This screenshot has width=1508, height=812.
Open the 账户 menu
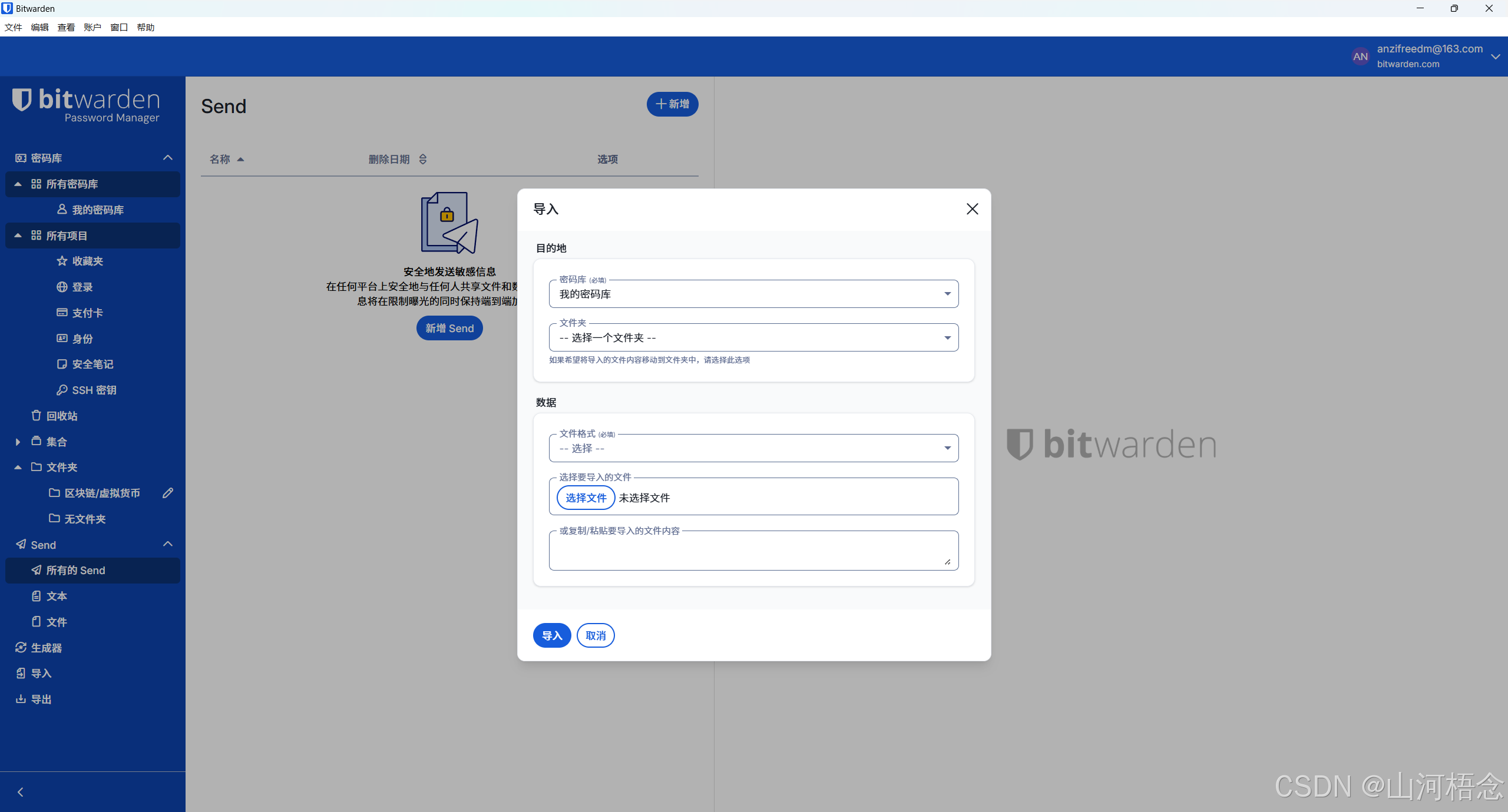92,27
